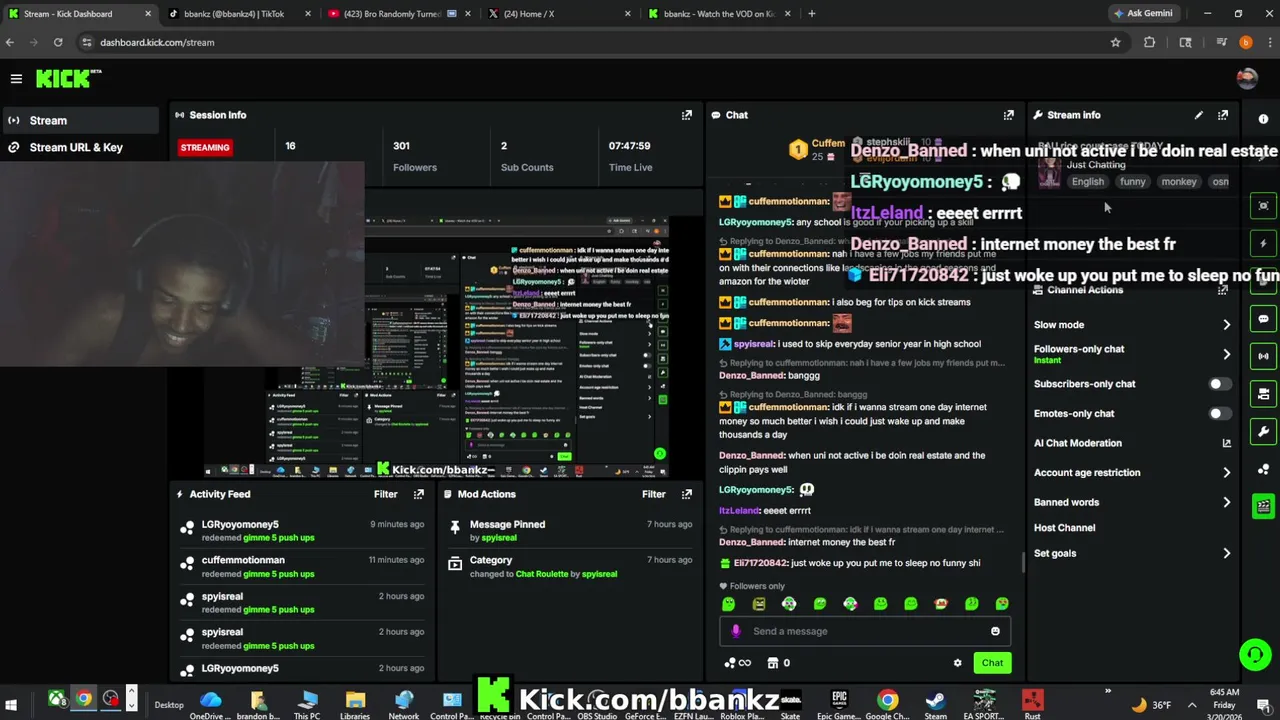Click the monkey stream tag
1280x720 pixels.
coord(1178,182)
